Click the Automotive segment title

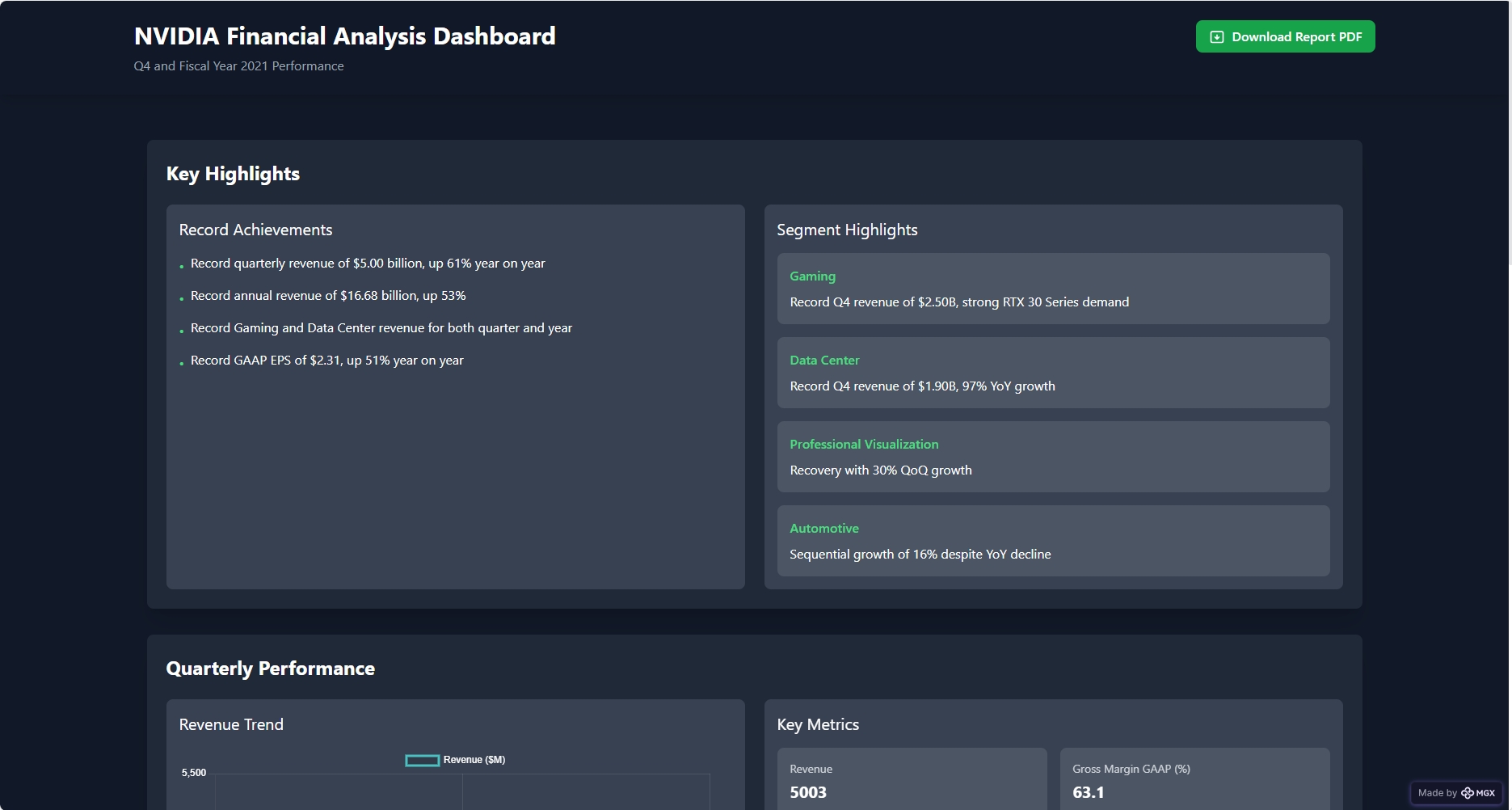click(824, 529)
